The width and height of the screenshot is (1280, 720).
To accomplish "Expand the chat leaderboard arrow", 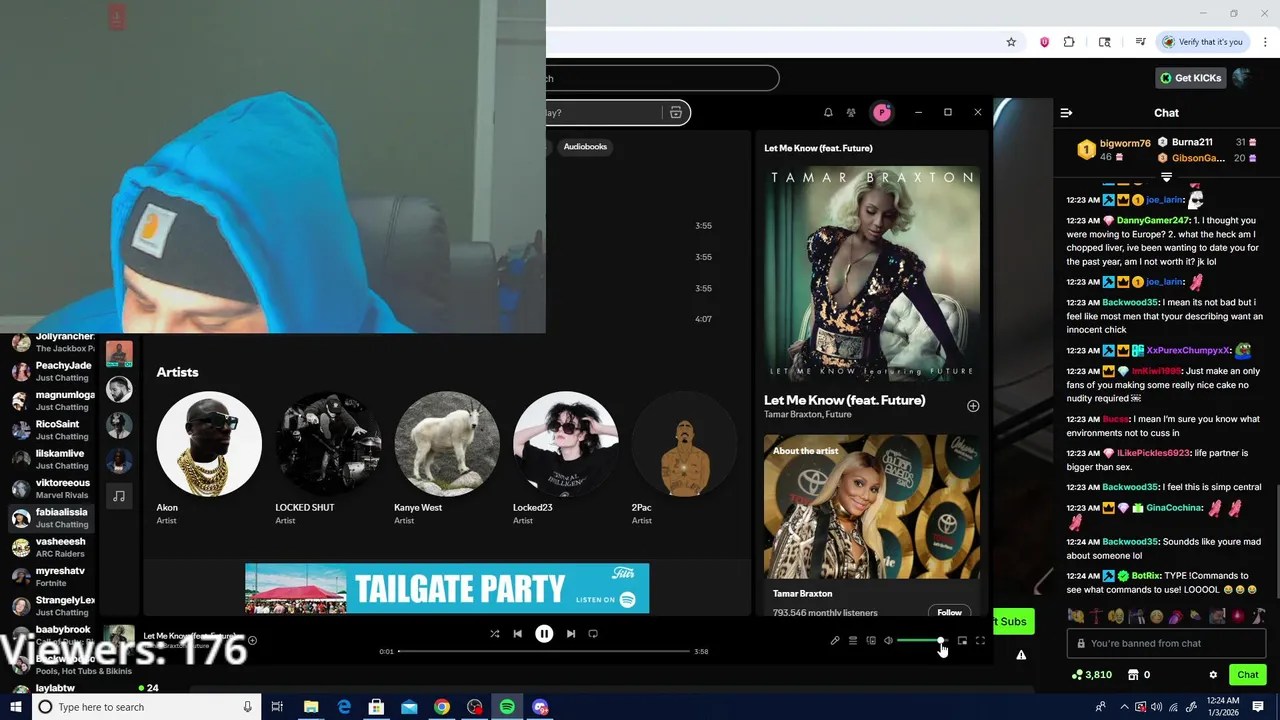I will 1166,177.
